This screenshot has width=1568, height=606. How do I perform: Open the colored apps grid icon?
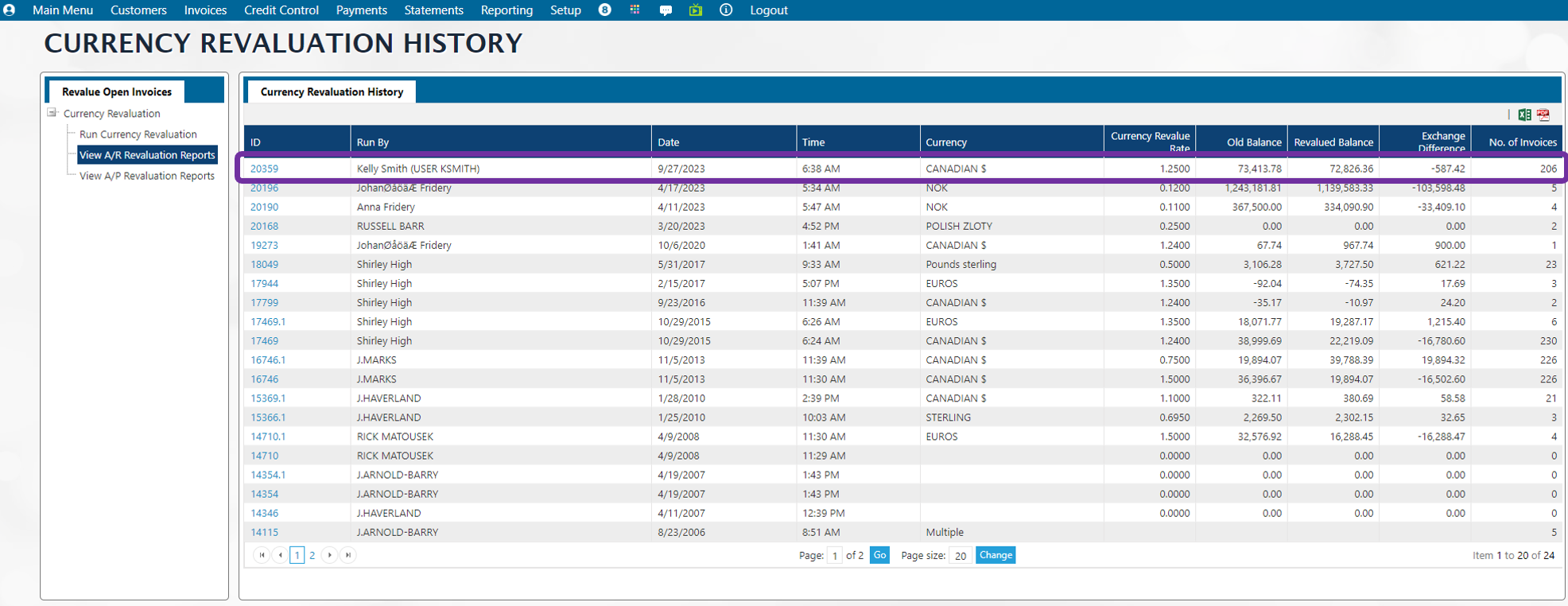coord(635,10)
